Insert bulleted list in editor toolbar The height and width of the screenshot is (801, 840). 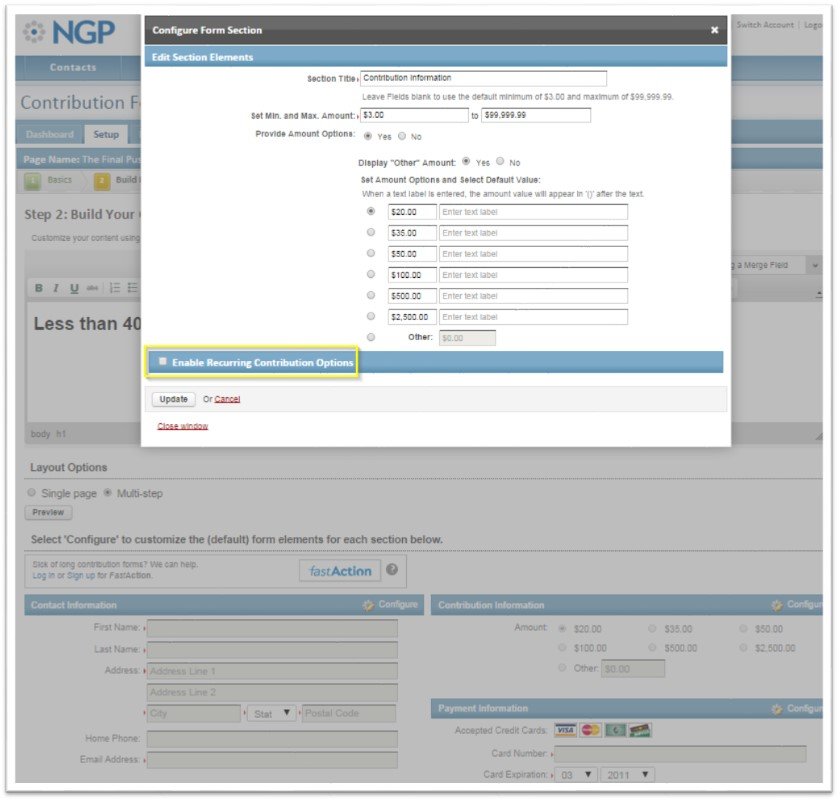pos(132,288)
